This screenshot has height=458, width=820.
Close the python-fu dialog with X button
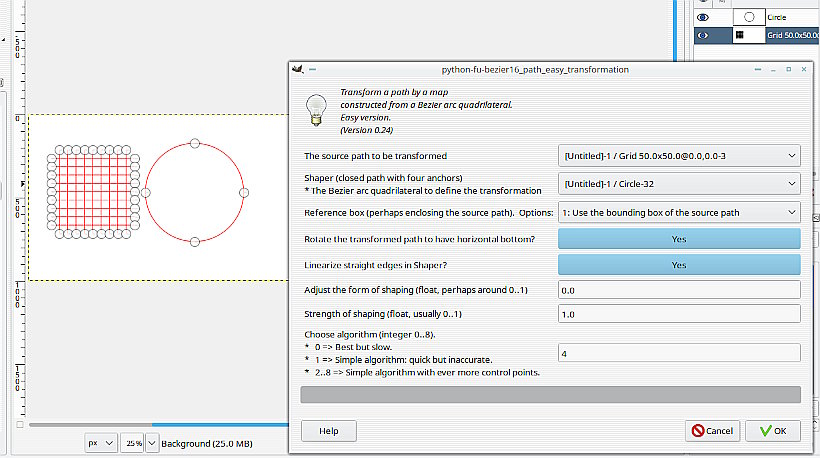pos(804,69)
